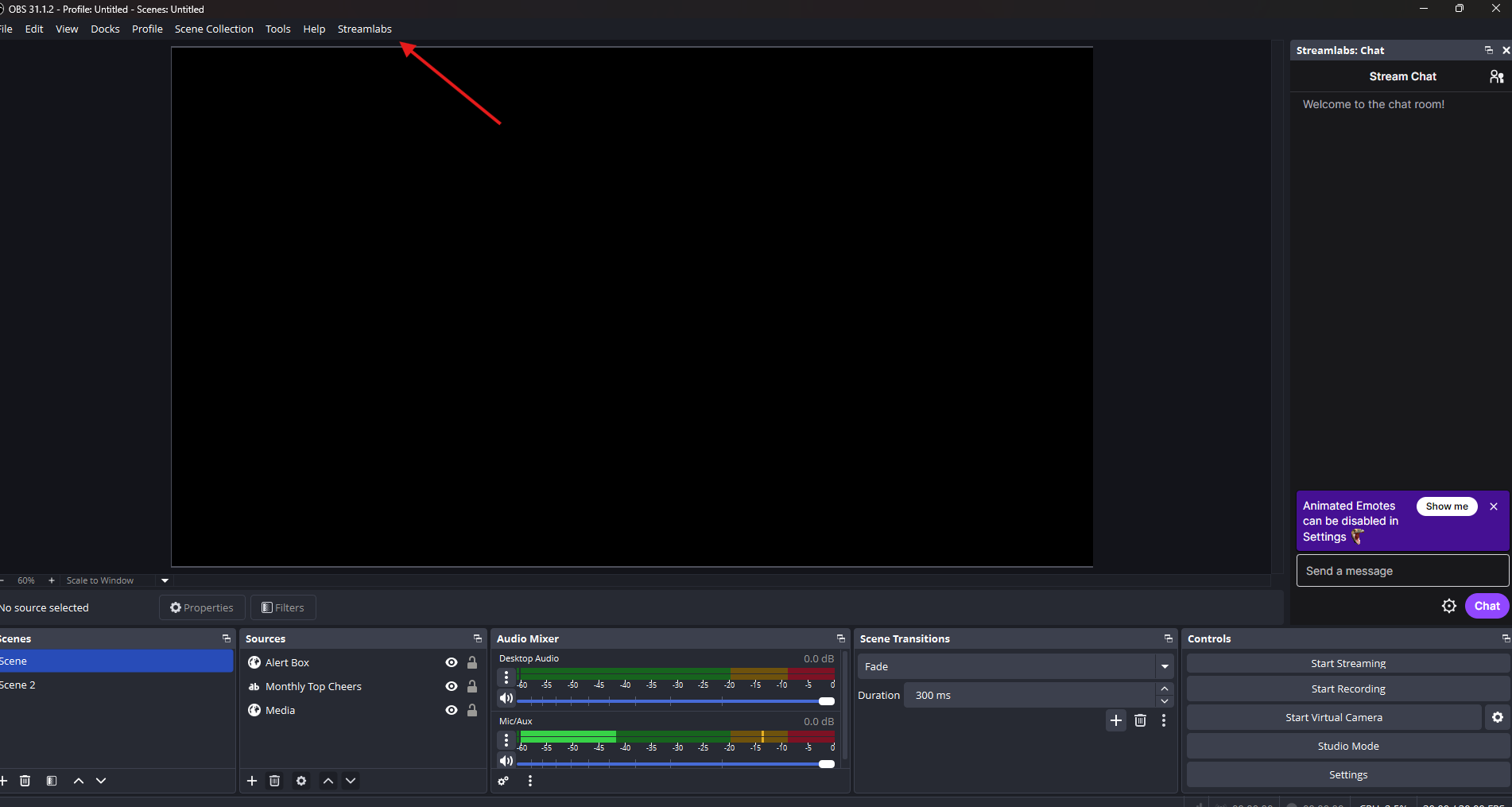
Task: Open advanced audio properties icon in Audio Mixer
Action: coord(502,781)
